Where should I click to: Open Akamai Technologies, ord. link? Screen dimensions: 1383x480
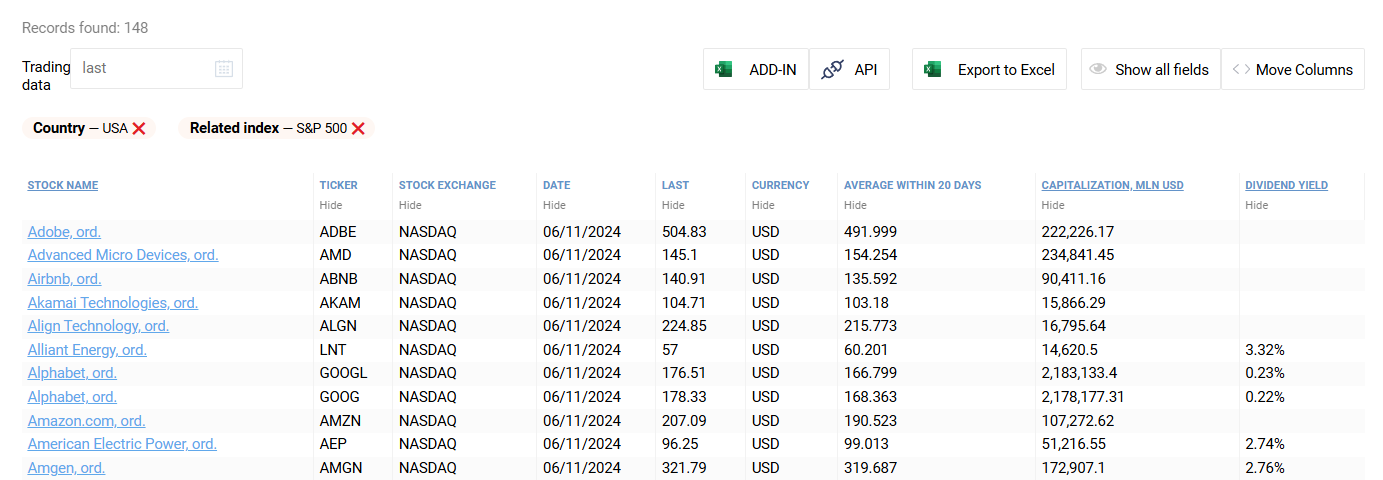click(x=113, y=303)
